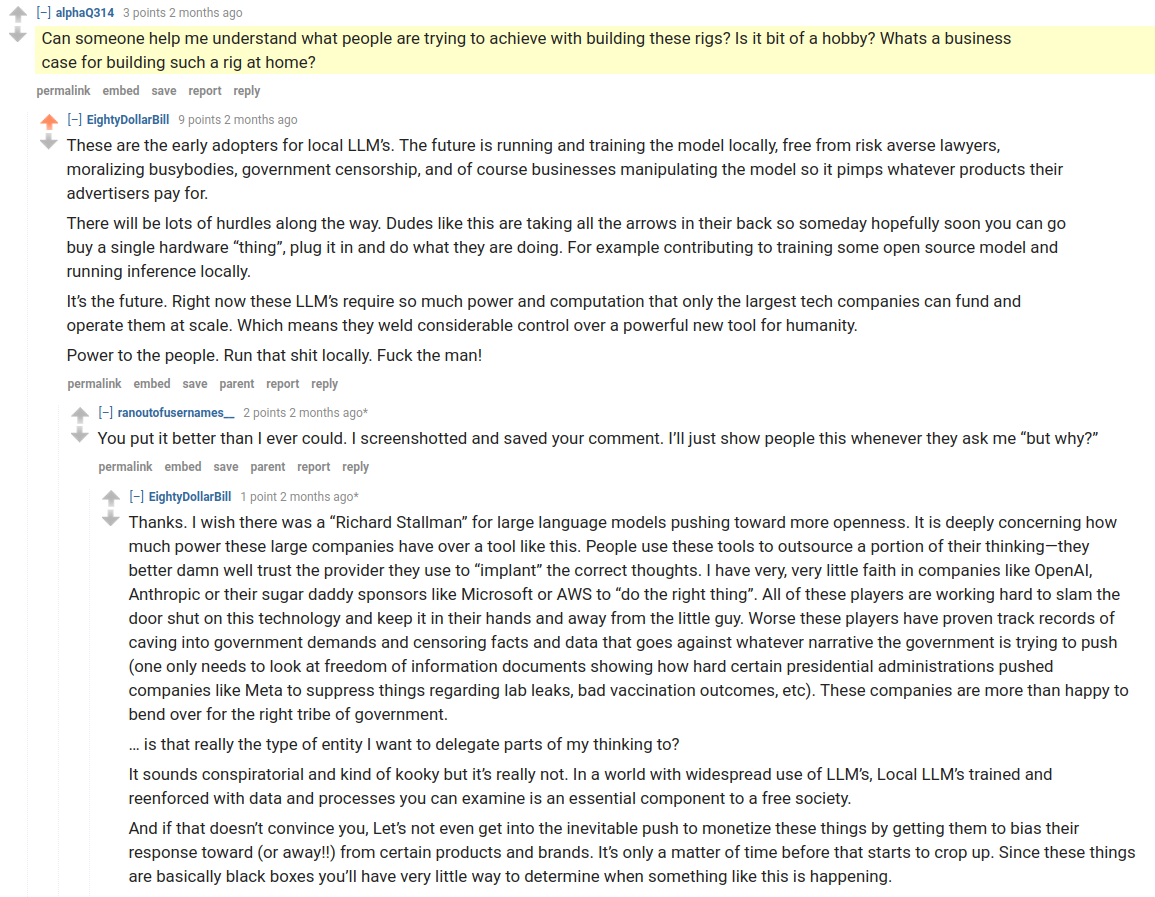Downvote EightyDollarBill's 1-point reply
Image resolution: width=1155 pixels, height=897 pixels.
click(110, 519)
